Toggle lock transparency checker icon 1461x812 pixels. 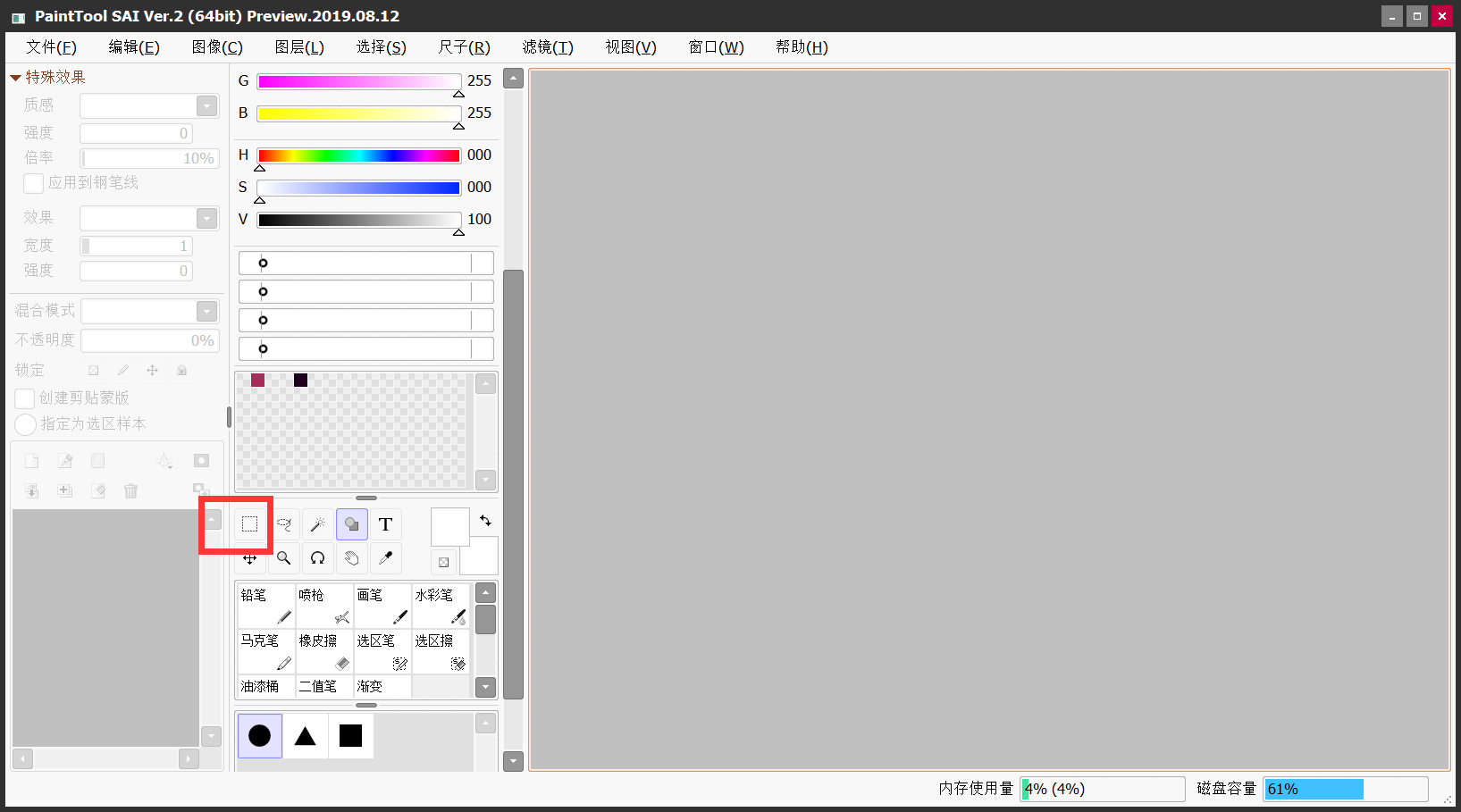coord(93,370)
